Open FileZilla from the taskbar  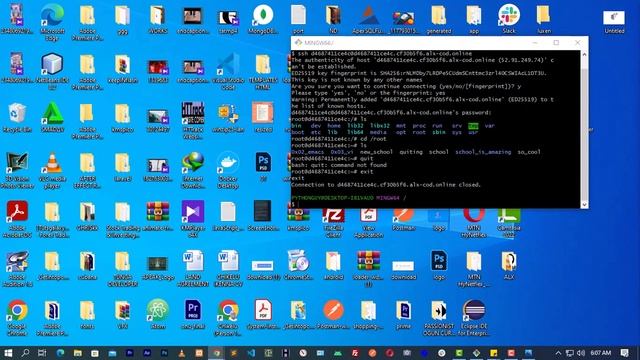355,353
